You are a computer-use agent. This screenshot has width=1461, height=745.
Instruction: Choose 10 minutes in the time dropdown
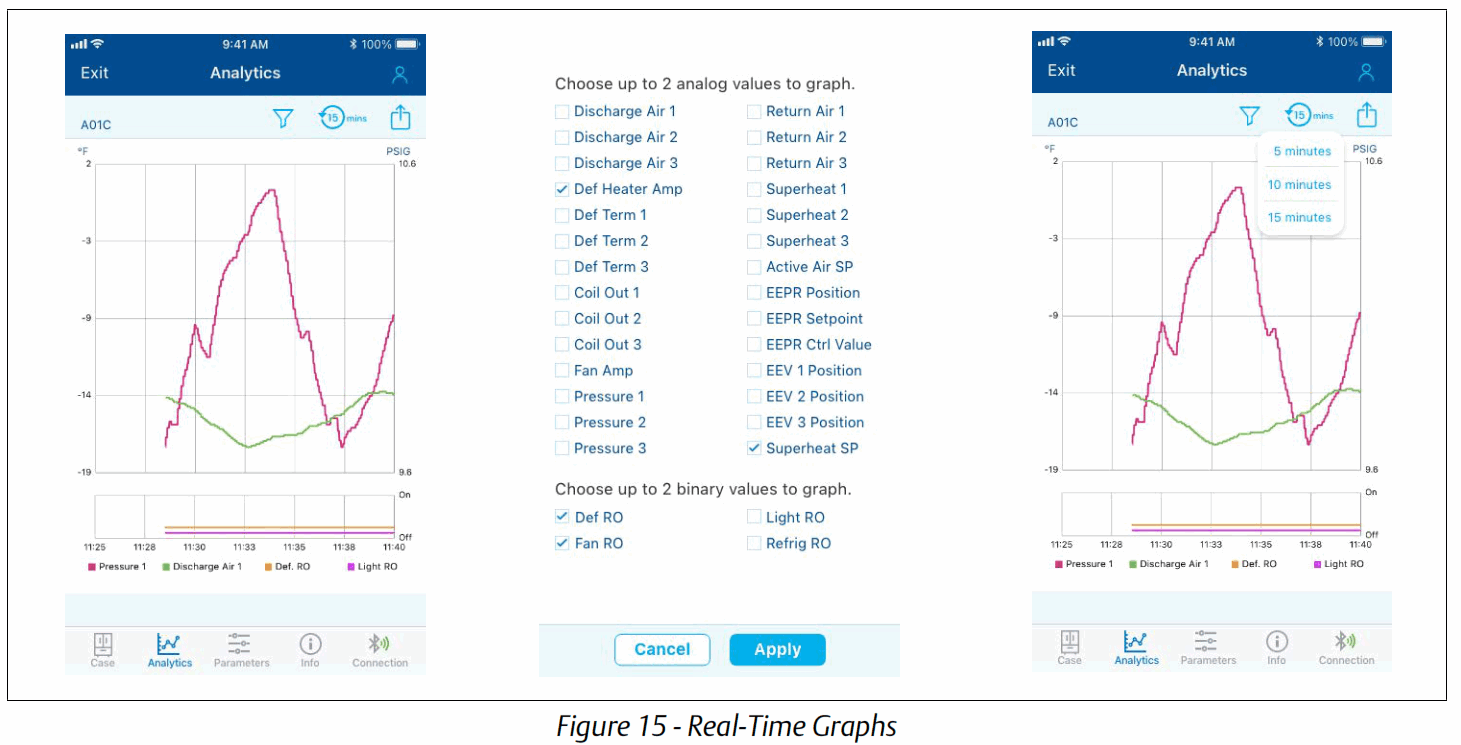click(1301, 184)
